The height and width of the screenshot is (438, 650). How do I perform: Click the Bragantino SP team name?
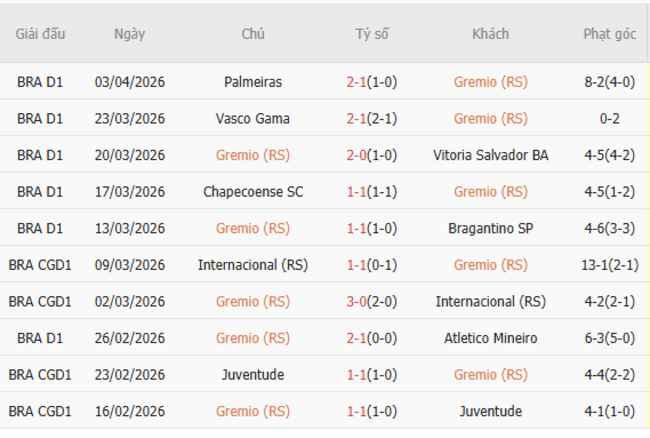pos(490,228)
